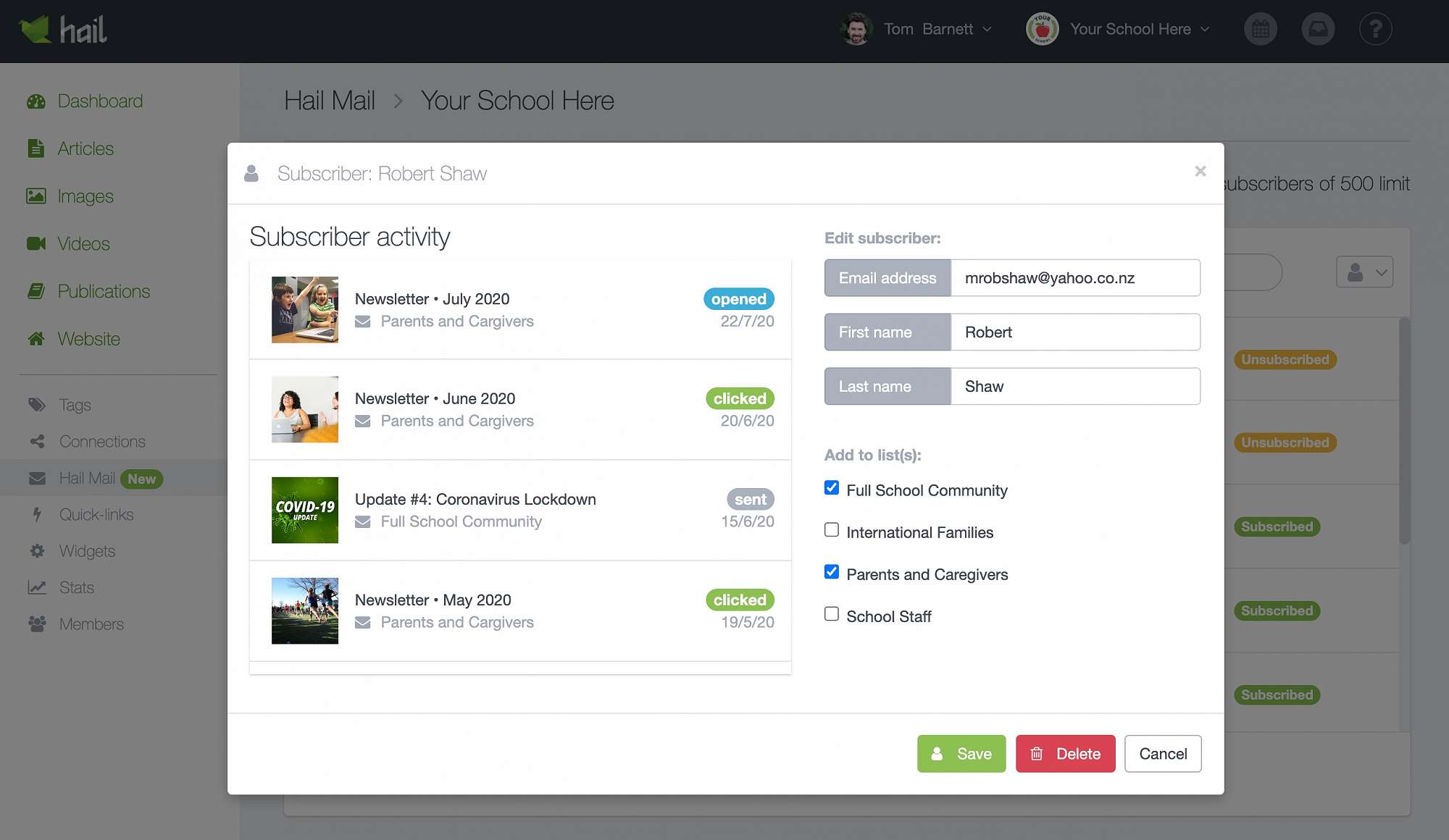Delete subscriber Robert Shaw
The width and height of the screenshot is (1449, 840).
(x=1065, y=754)
